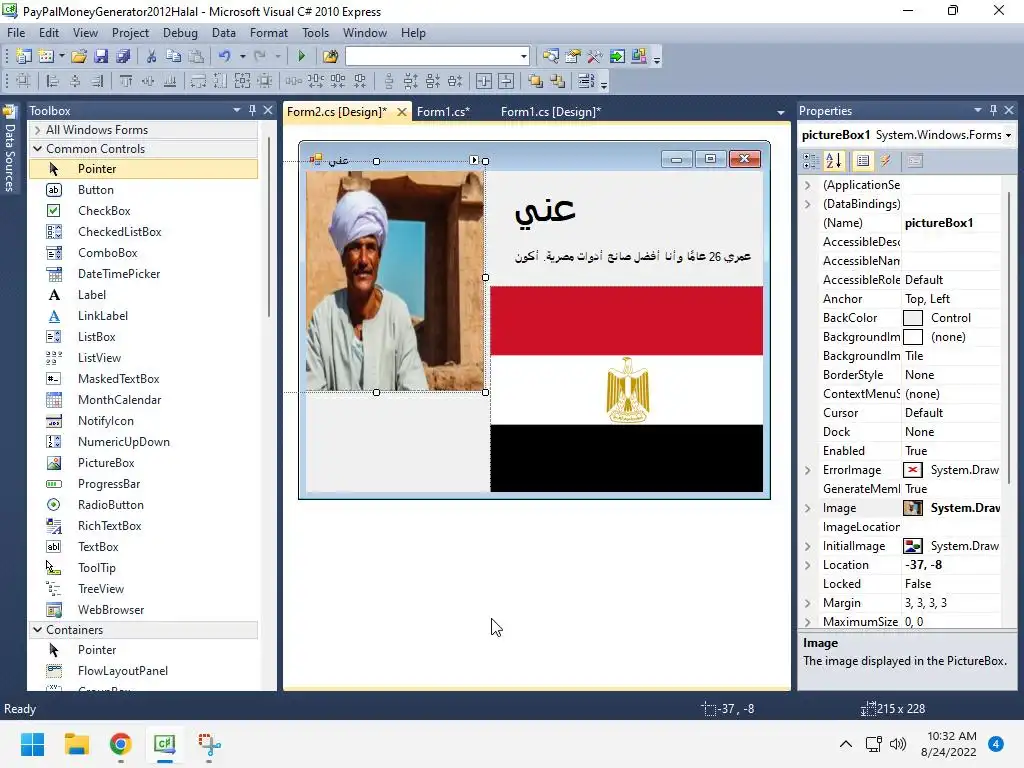
Task: Open the pictureBox1 smart tag arrow
Action: (474, 160)
